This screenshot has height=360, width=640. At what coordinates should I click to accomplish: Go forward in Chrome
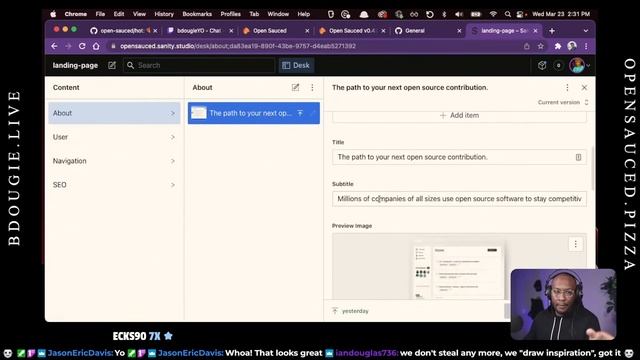[x=68, y=46]
